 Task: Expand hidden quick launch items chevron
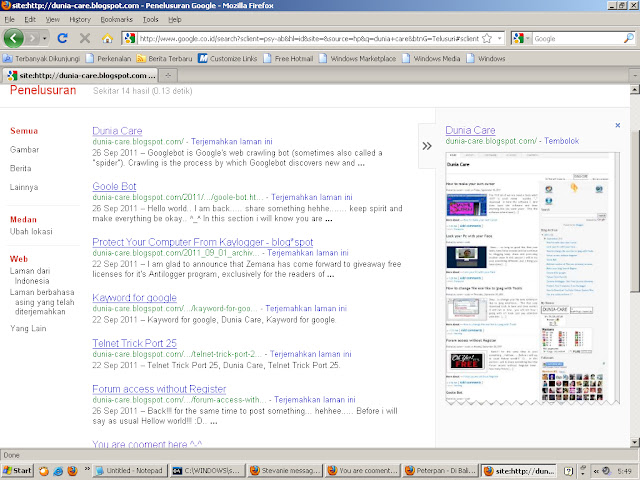click(x=87, y=469)
